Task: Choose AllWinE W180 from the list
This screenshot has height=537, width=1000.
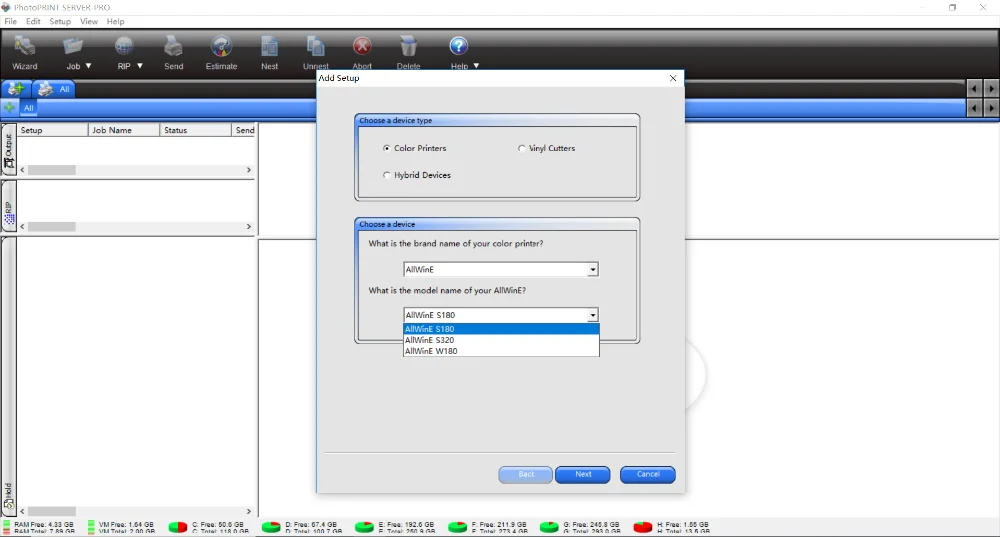Action: pyautogui.click(x=501, y=351)
